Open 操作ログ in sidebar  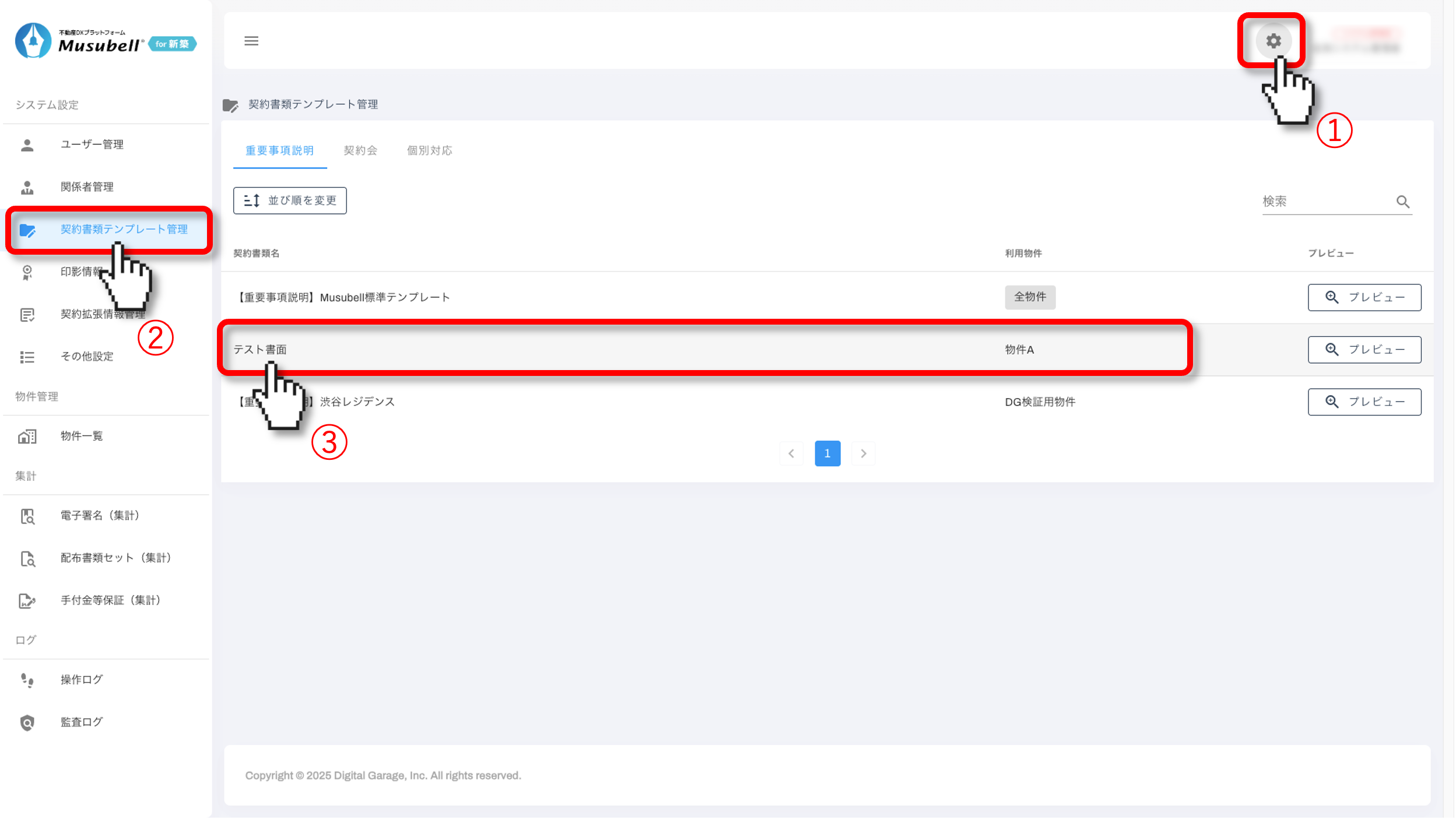(82, 680)
